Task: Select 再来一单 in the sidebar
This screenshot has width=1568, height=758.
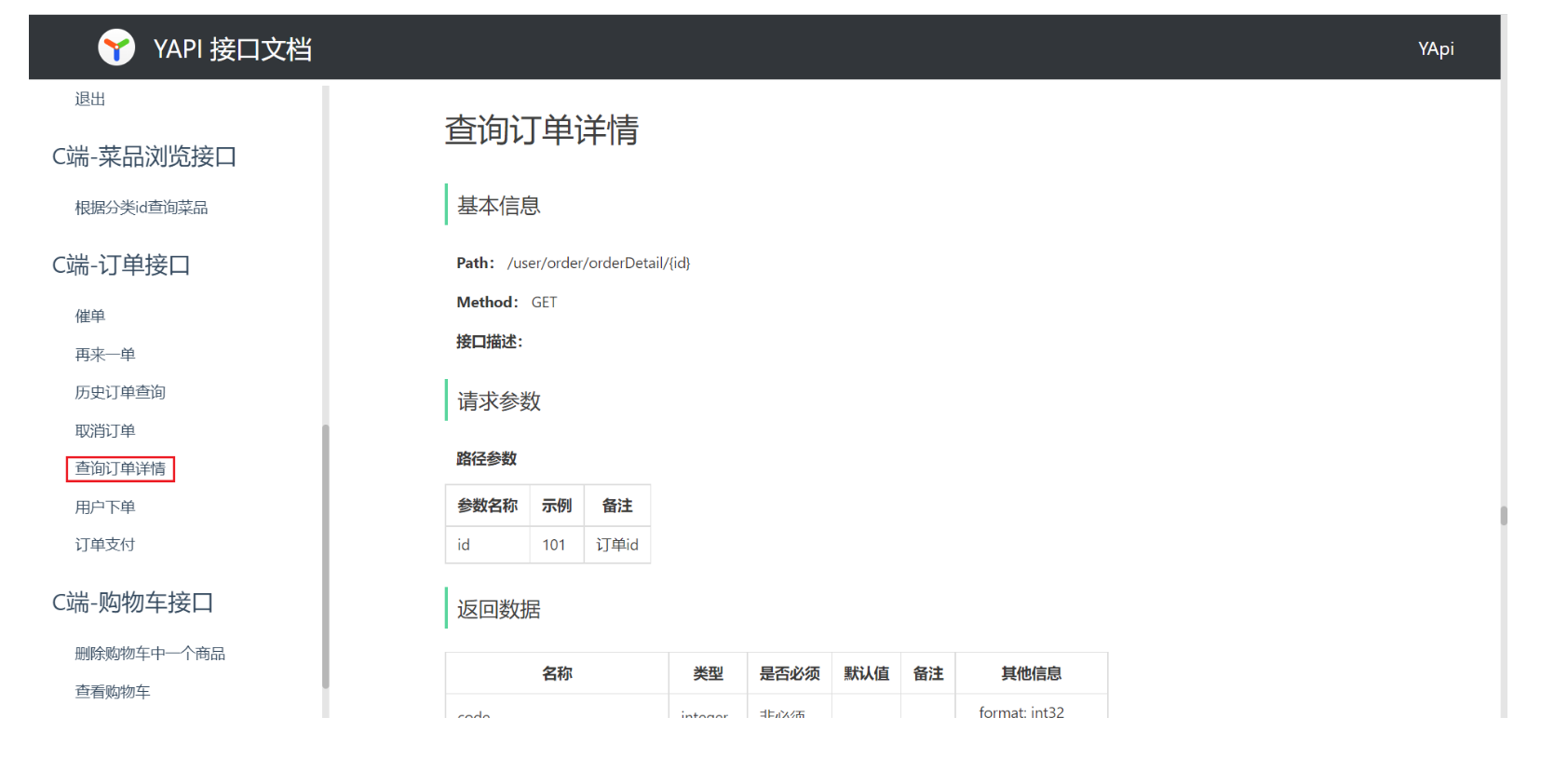Action: [105, 355]
